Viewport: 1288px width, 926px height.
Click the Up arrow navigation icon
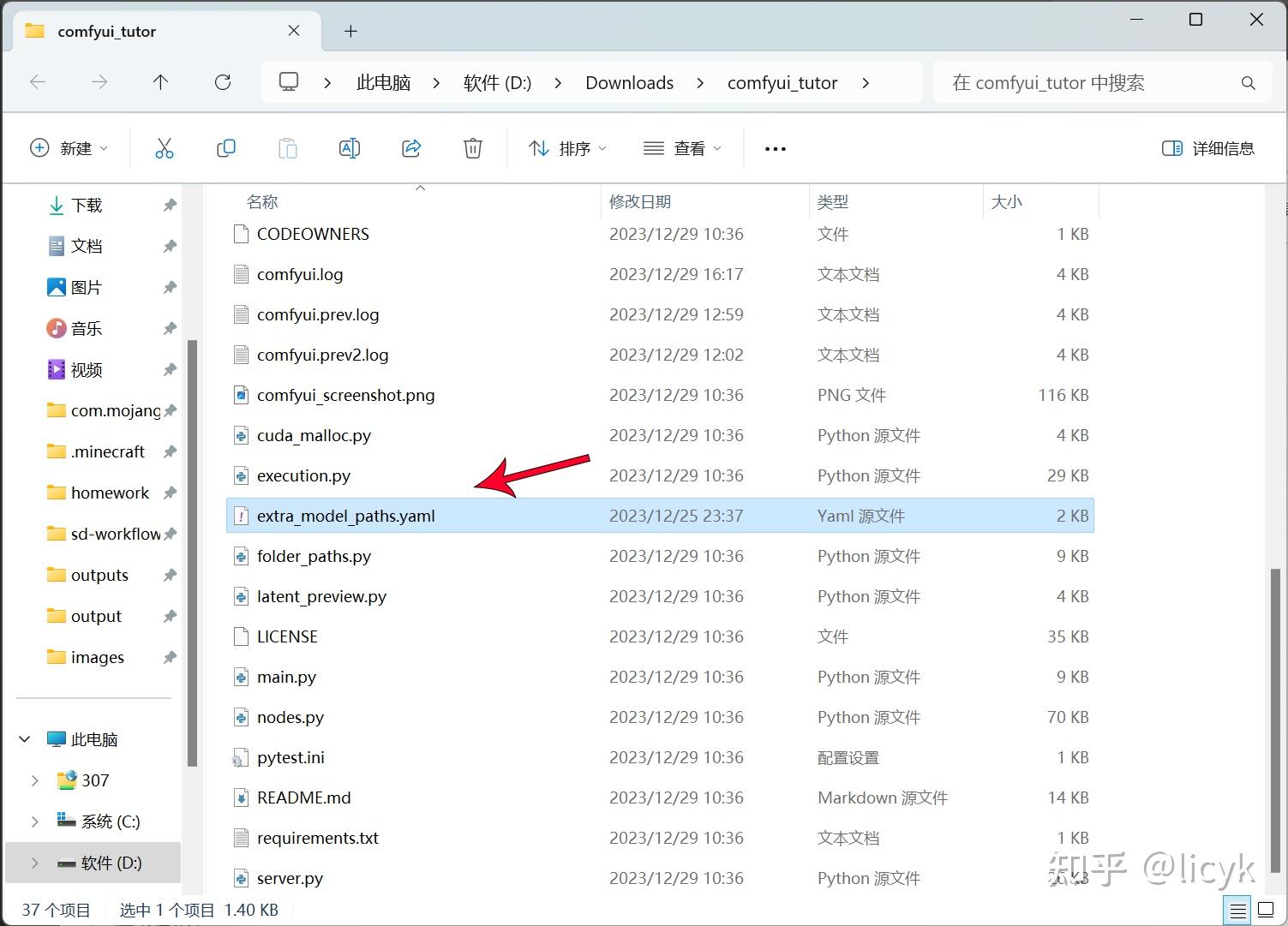(x=160, y=81)
